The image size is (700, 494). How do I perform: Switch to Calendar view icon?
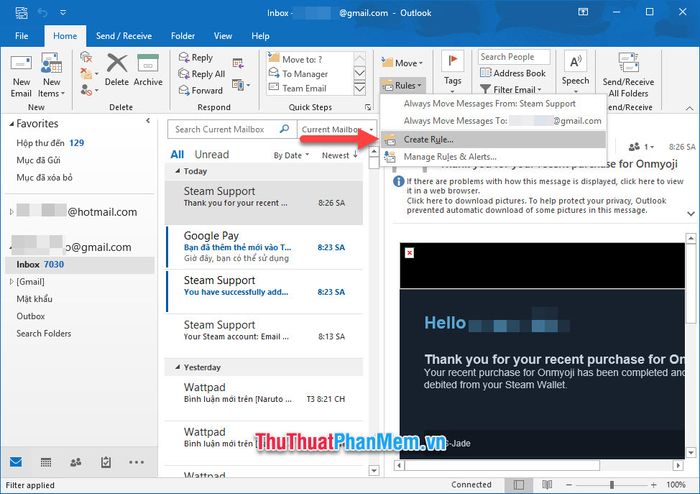pos(46,462)
